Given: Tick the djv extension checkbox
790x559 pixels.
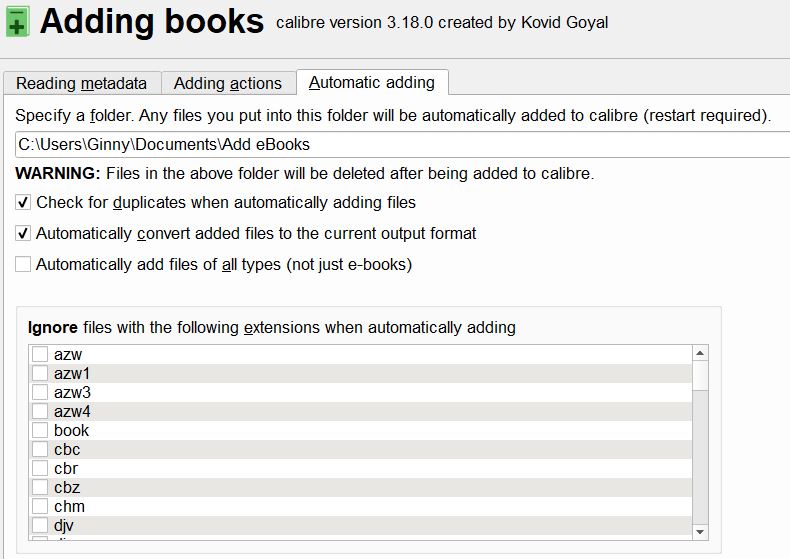Looking at the screenshot, I should pos(40,526).
